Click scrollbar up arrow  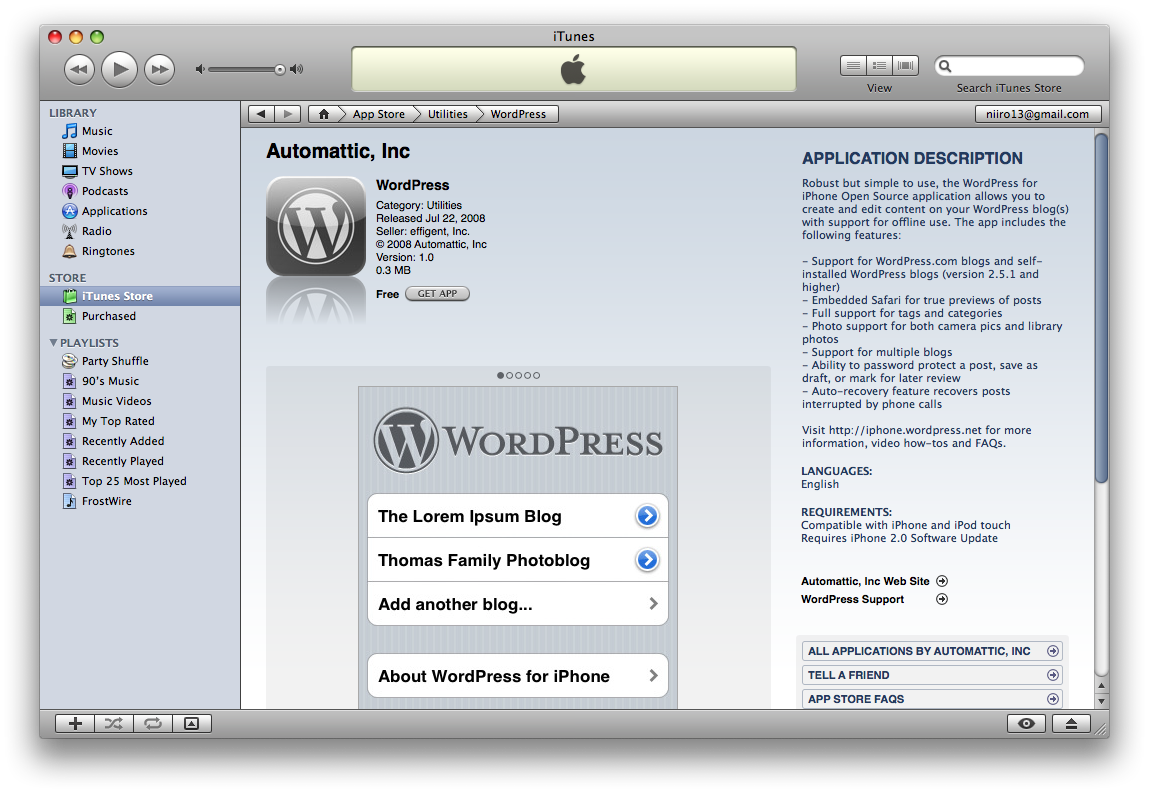(1101, 686)
